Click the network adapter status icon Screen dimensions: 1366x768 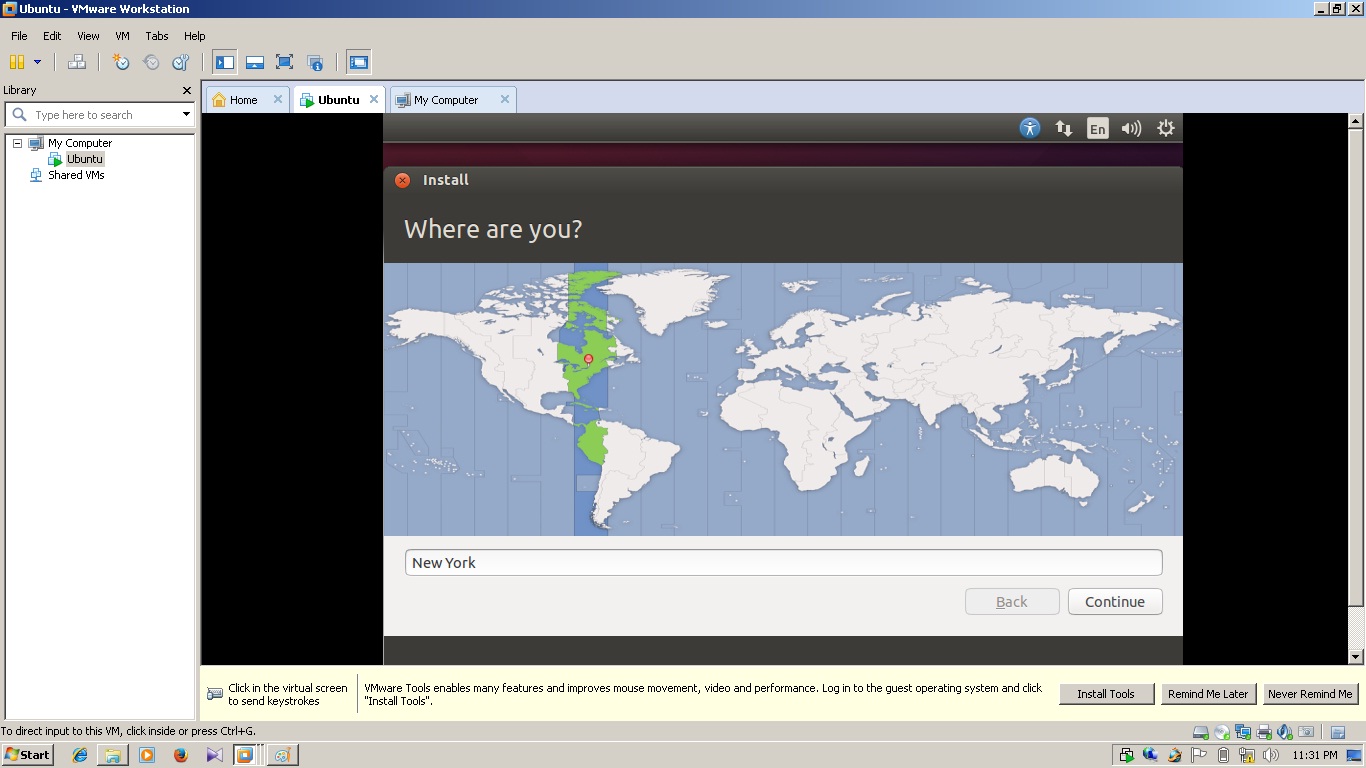[1243, 732]
